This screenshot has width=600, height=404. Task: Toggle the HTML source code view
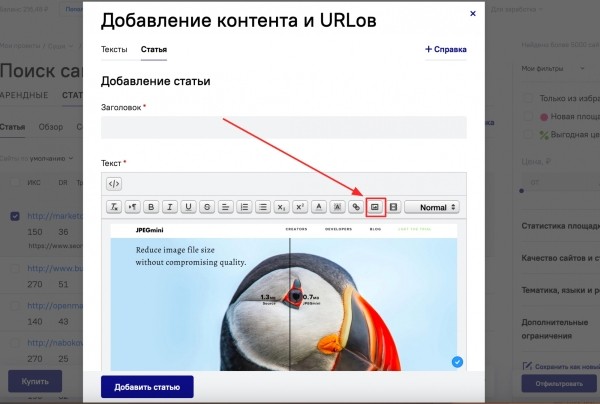pyautogui.click(x=114, y=183)
